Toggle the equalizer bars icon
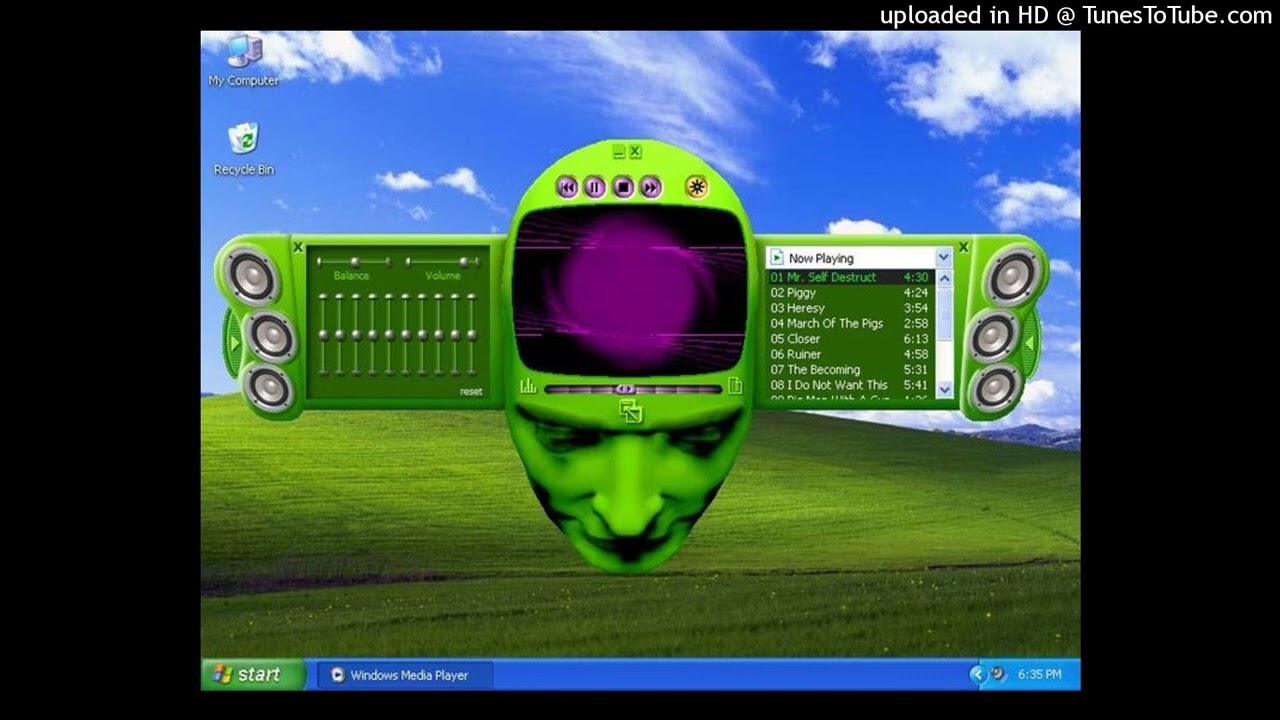 [x=528, y=387]
